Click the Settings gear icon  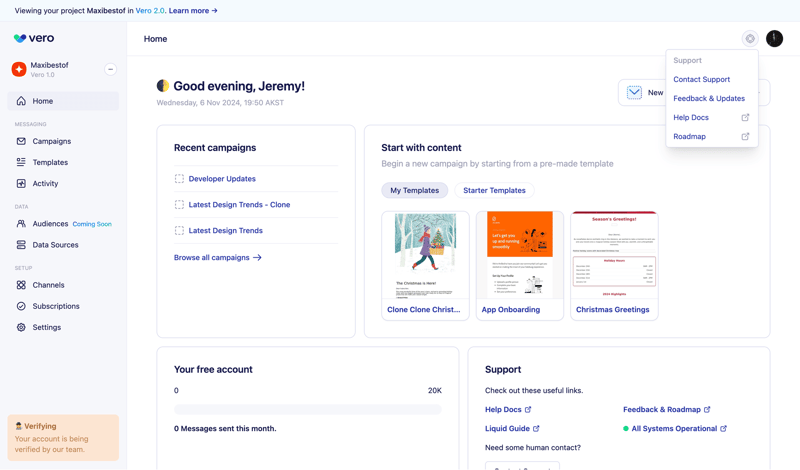click(21, 327)
